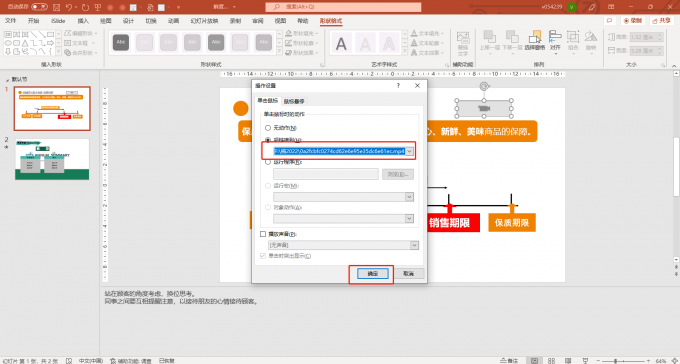
Task: Select 超链接到 radio button
Action: (x=268, y=140)
